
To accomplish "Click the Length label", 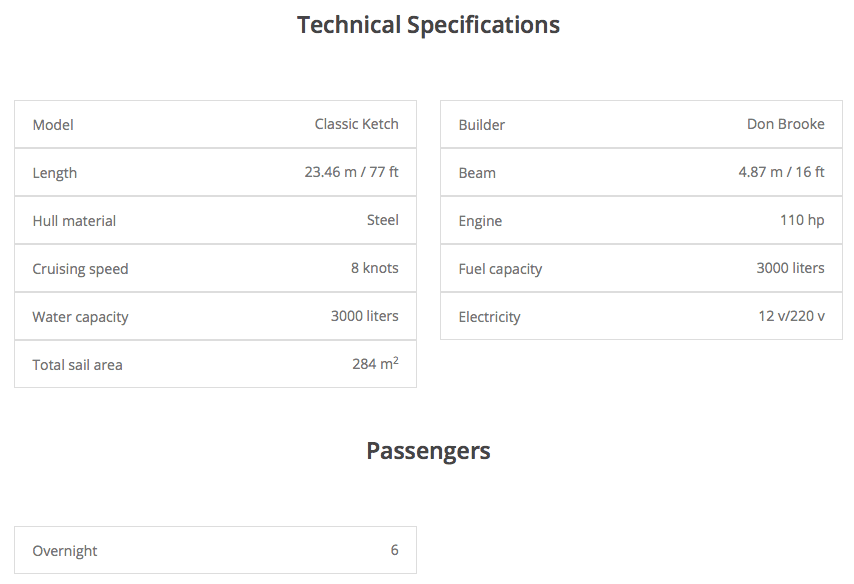I will coord(55,173).
